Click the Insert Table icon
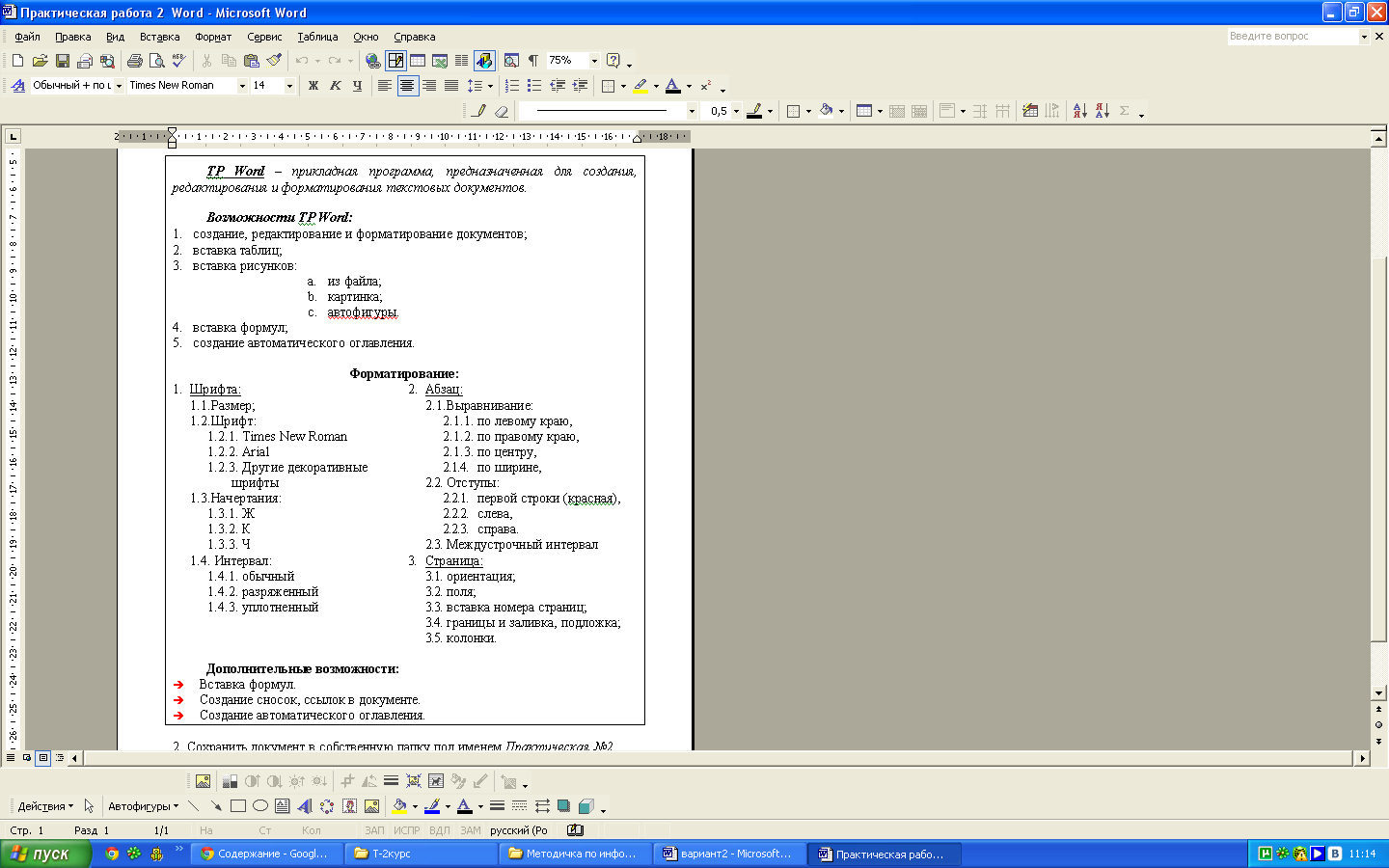Viewport: 1389px width, 868px height. [418, 61]
